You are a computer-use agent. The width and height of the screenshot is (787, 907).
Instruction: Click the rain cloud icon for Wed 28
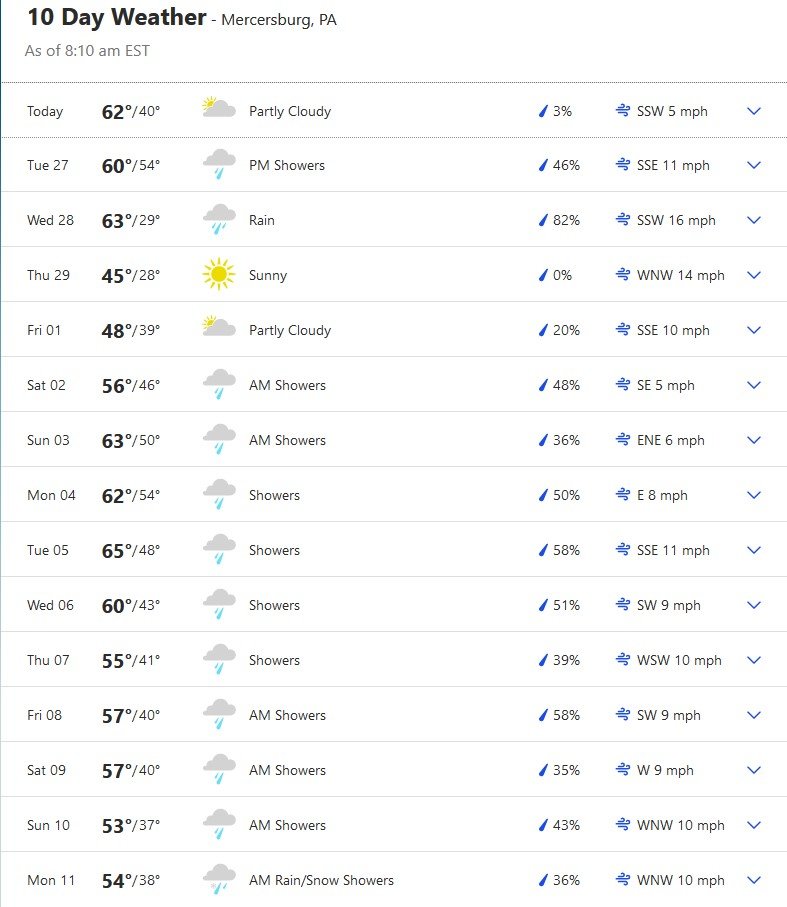(219, 219)
